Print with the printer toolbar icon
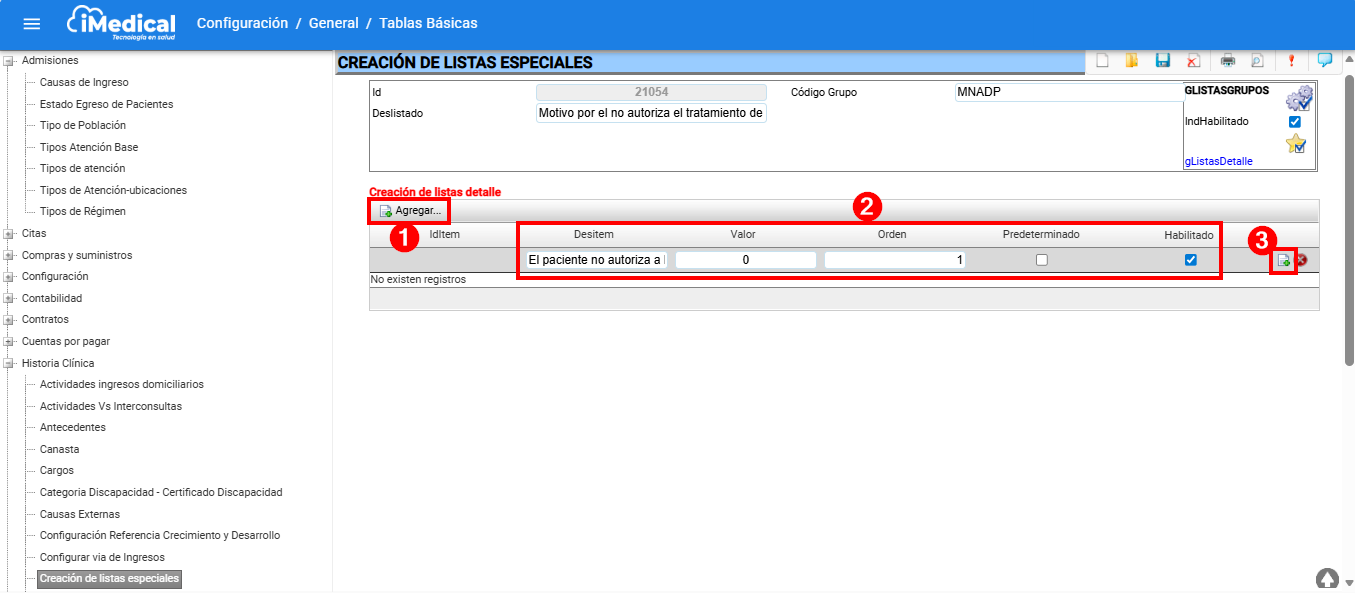Image resolution: width=1355 pixels, height=593 pixels. (1227, 61)
